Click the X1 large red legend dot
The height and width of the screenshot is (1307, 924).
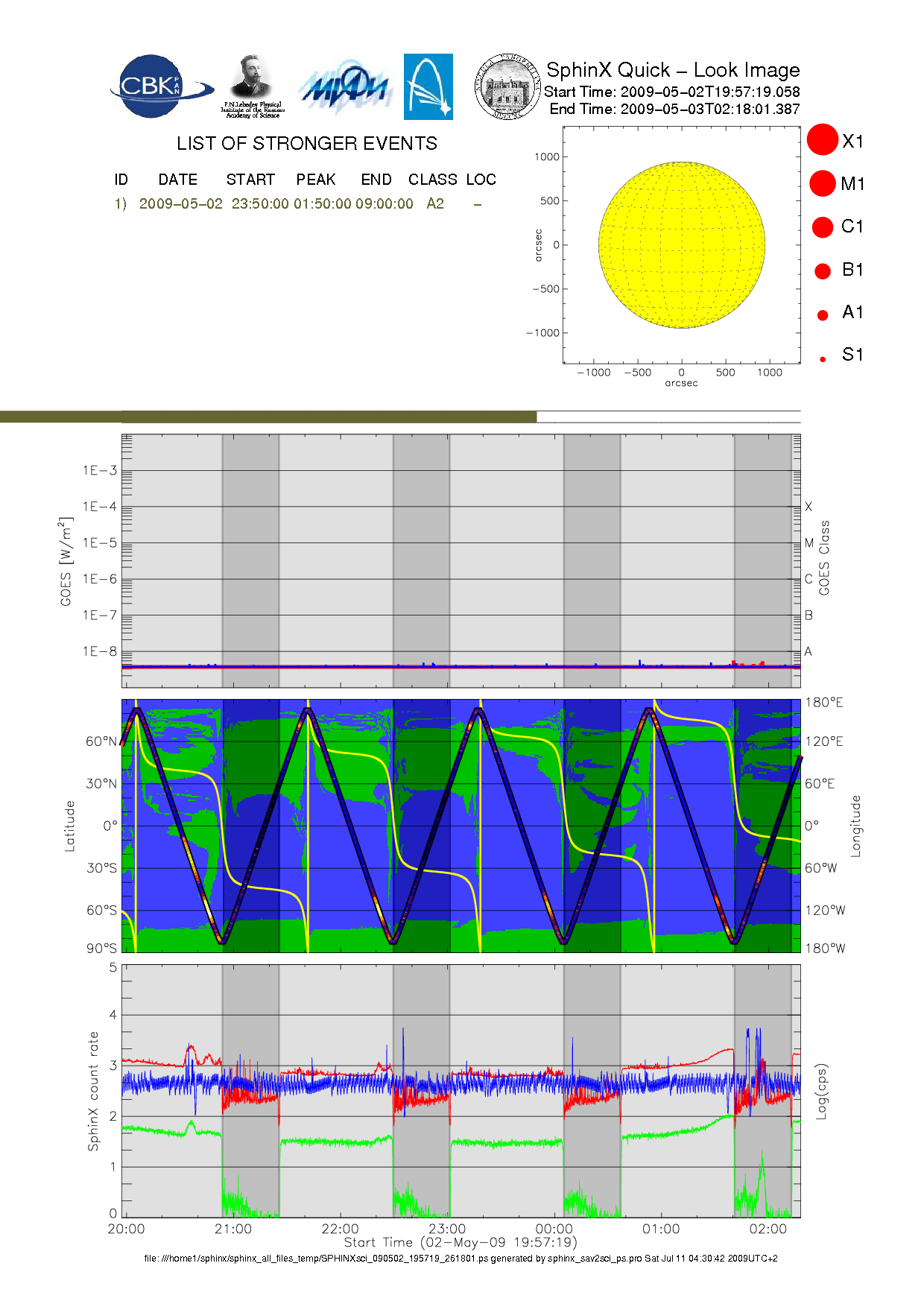[x=823, y=140]
